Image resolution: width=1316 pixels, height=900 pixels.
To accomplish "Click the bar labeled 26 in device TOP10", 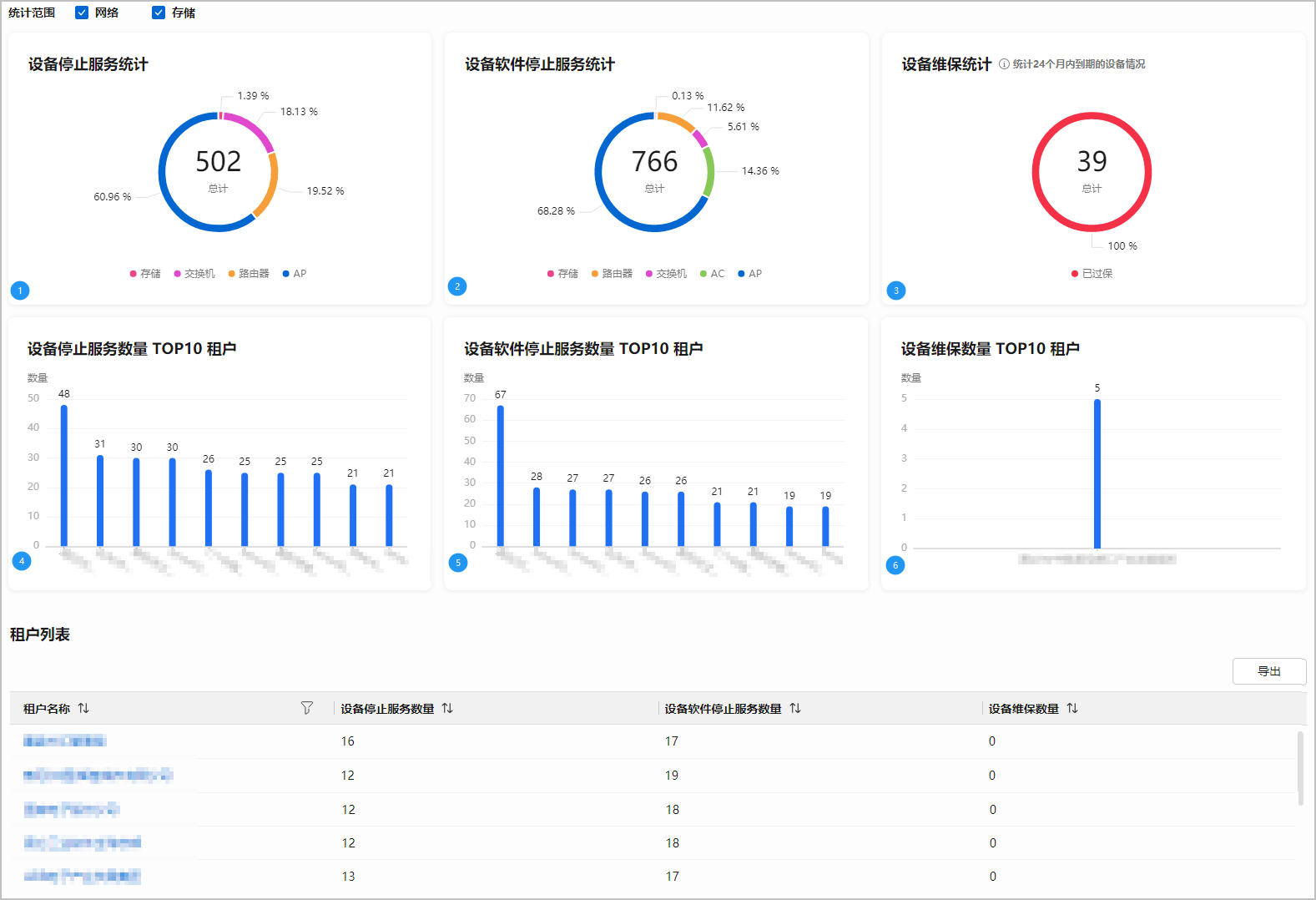I will click(209, 508).
